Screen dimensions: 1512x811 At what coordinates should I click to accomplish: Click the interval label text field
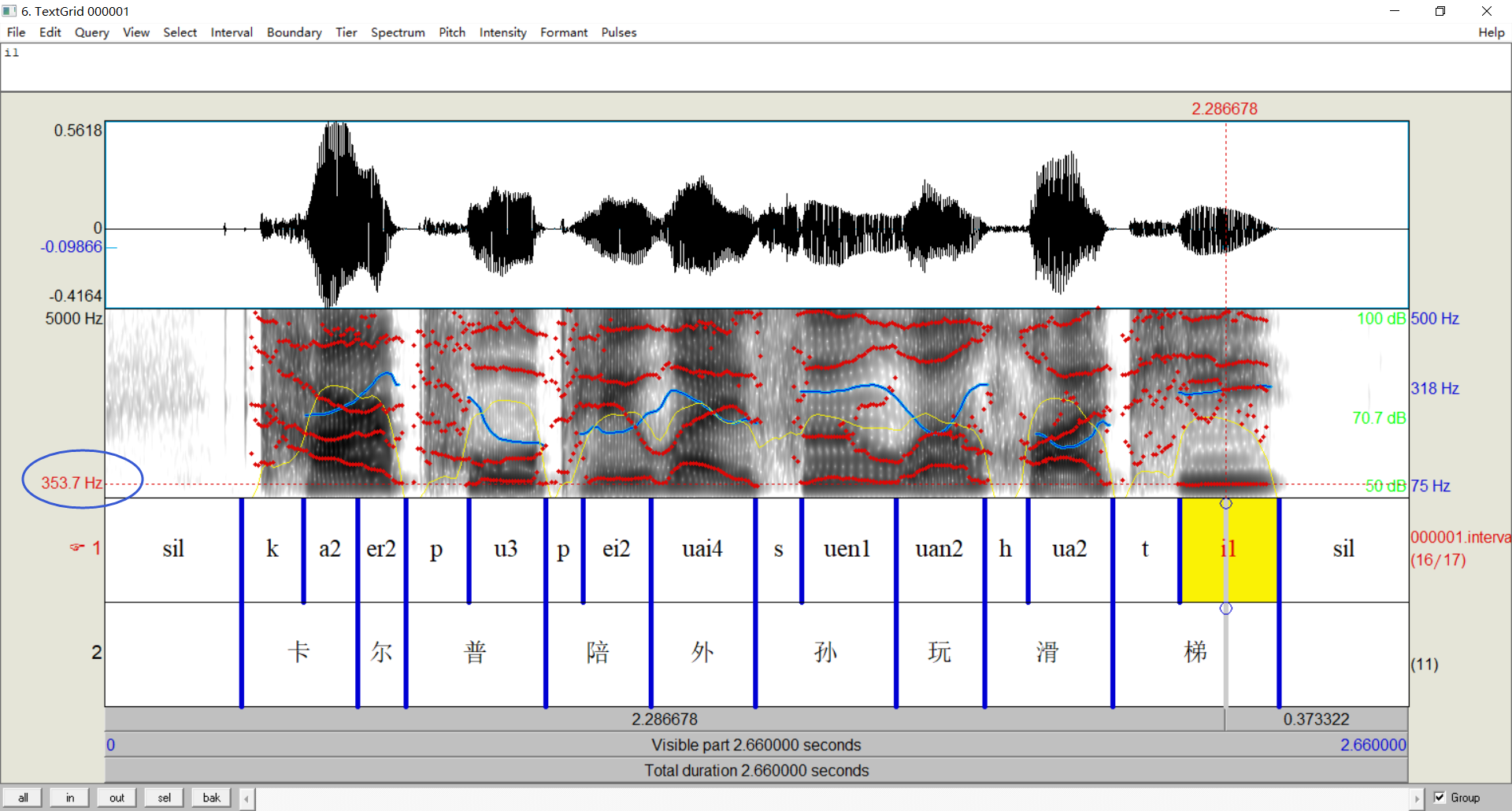click(x=756, y=68)
